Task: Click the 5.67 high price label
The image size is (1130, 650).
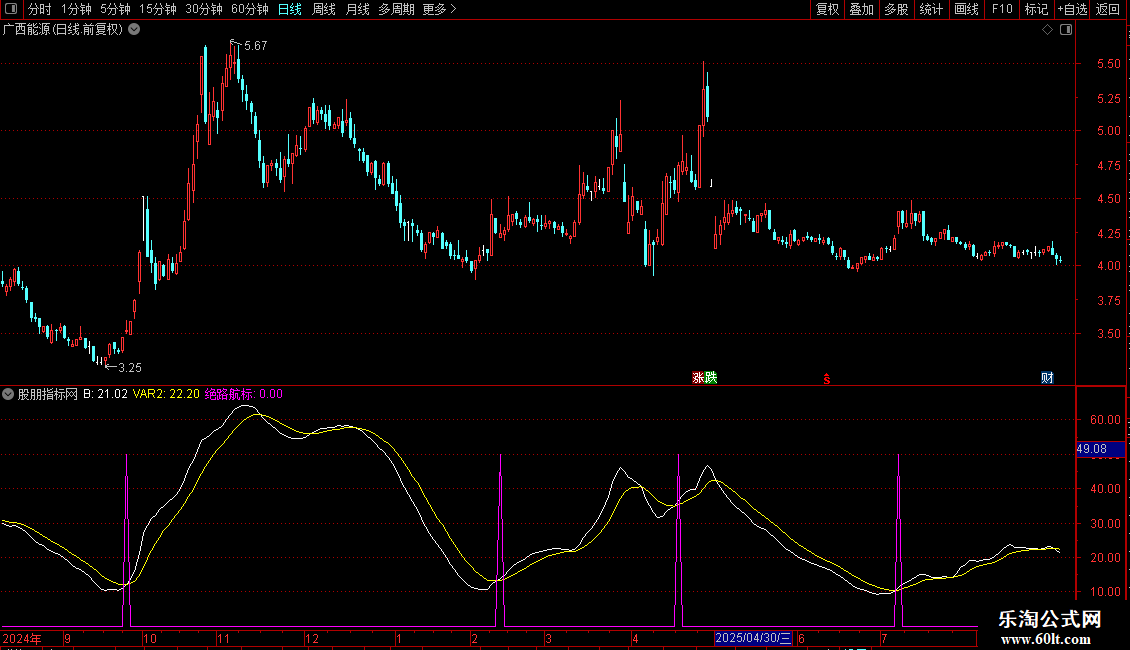Action: click(255, 46)
